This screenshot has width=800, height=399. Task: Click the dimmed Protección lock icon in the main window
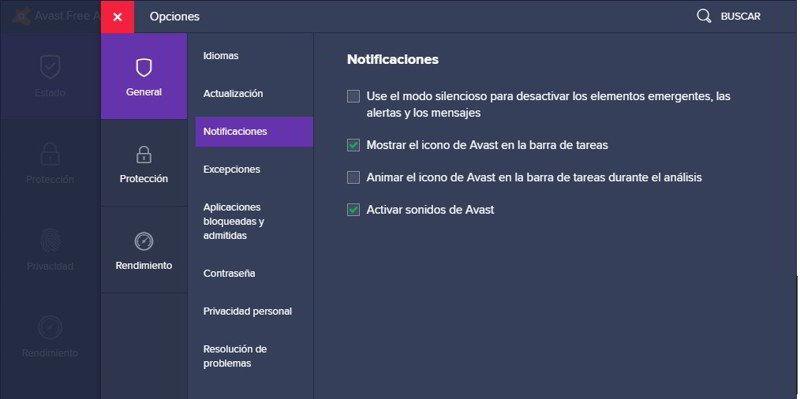[x=50, y=154]
